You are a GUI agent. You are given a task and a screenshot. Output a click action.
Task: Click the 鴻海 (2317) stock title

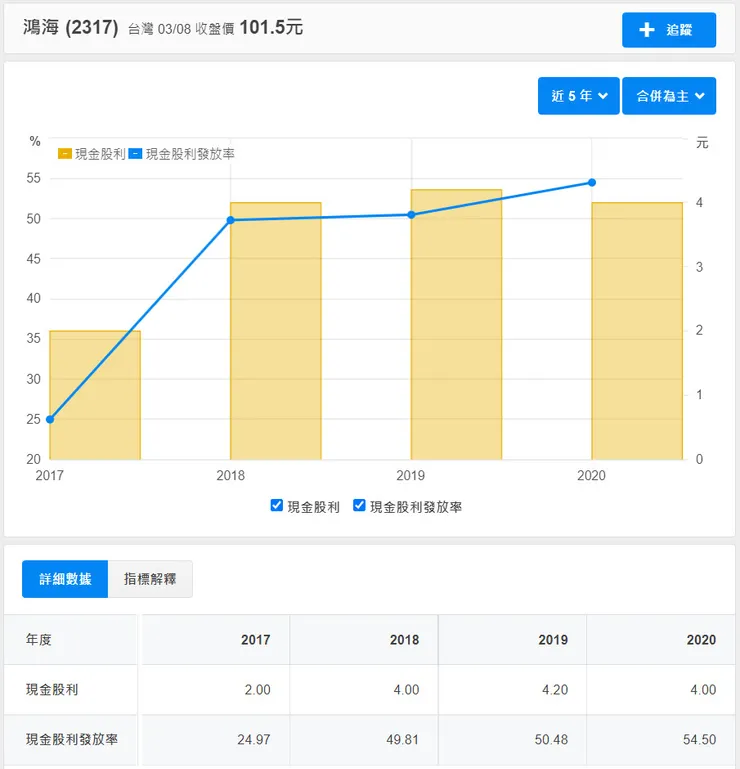point(71,27)
